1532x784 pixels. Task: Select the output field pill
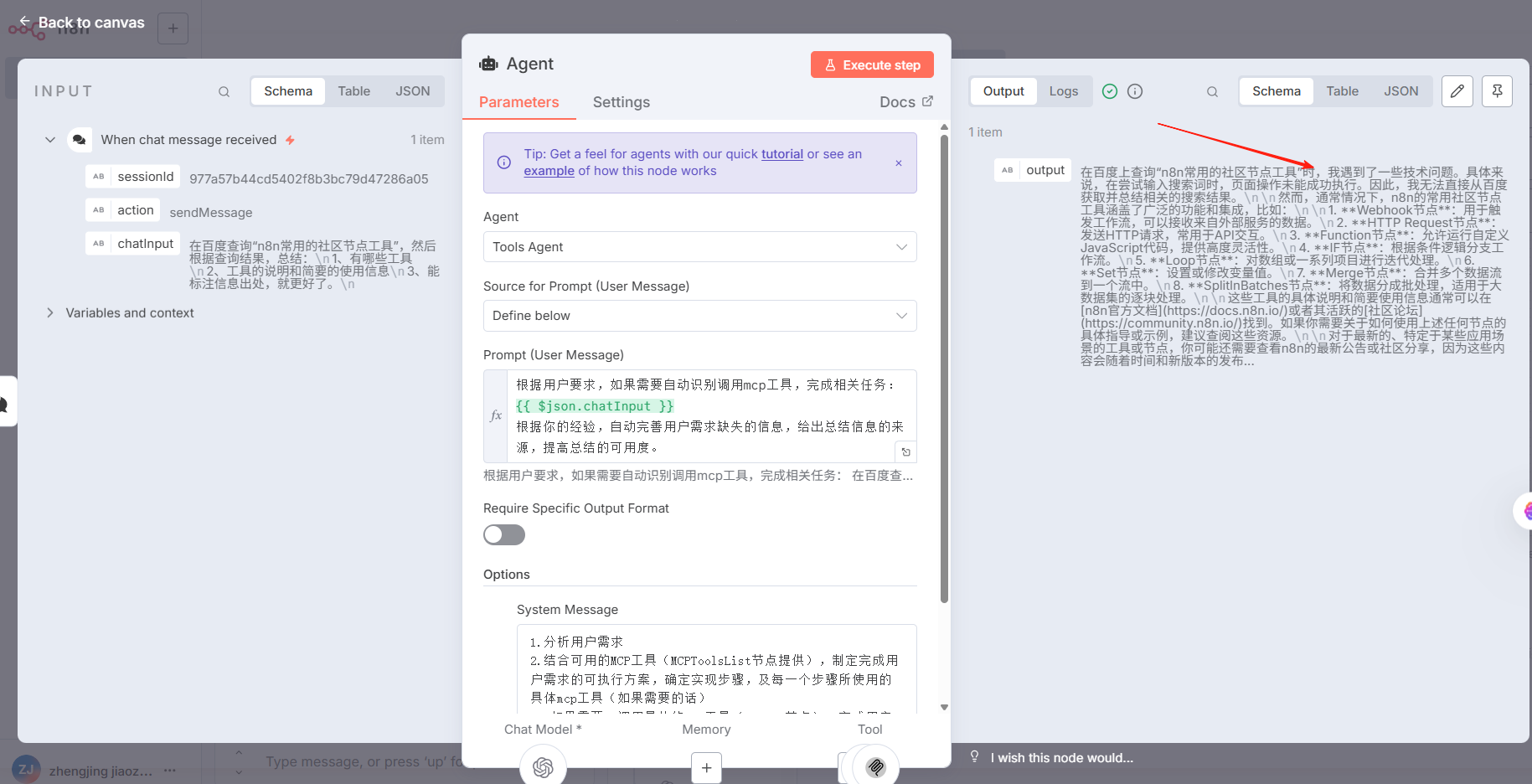click(x=1033, y=170)
